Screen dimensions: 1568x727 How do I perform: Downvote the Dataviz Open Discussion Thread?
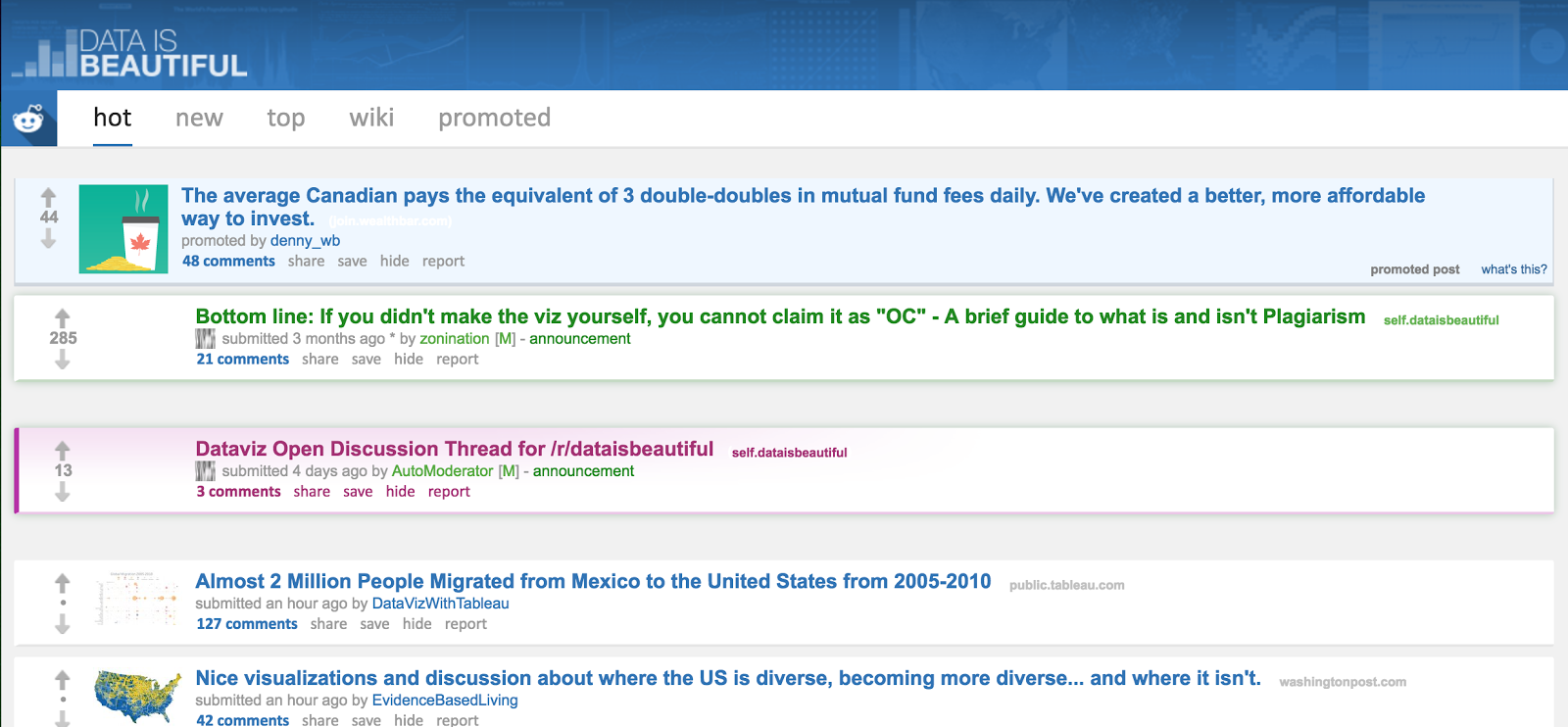click(63, 492)
